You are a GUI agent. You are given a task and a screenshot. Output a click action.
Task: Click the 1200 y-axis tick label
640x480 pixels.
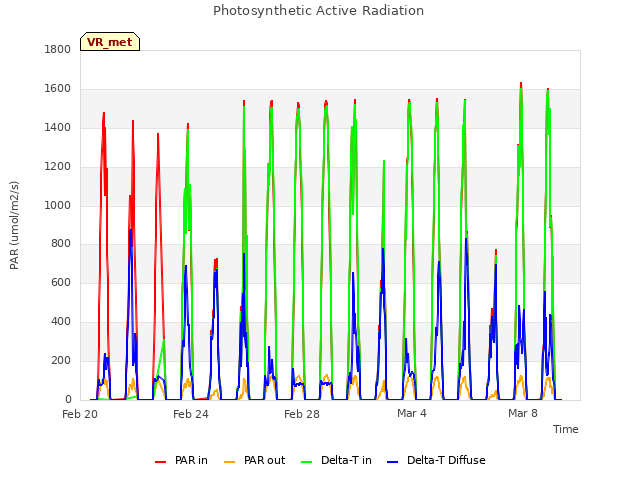[x=58, y=167]
